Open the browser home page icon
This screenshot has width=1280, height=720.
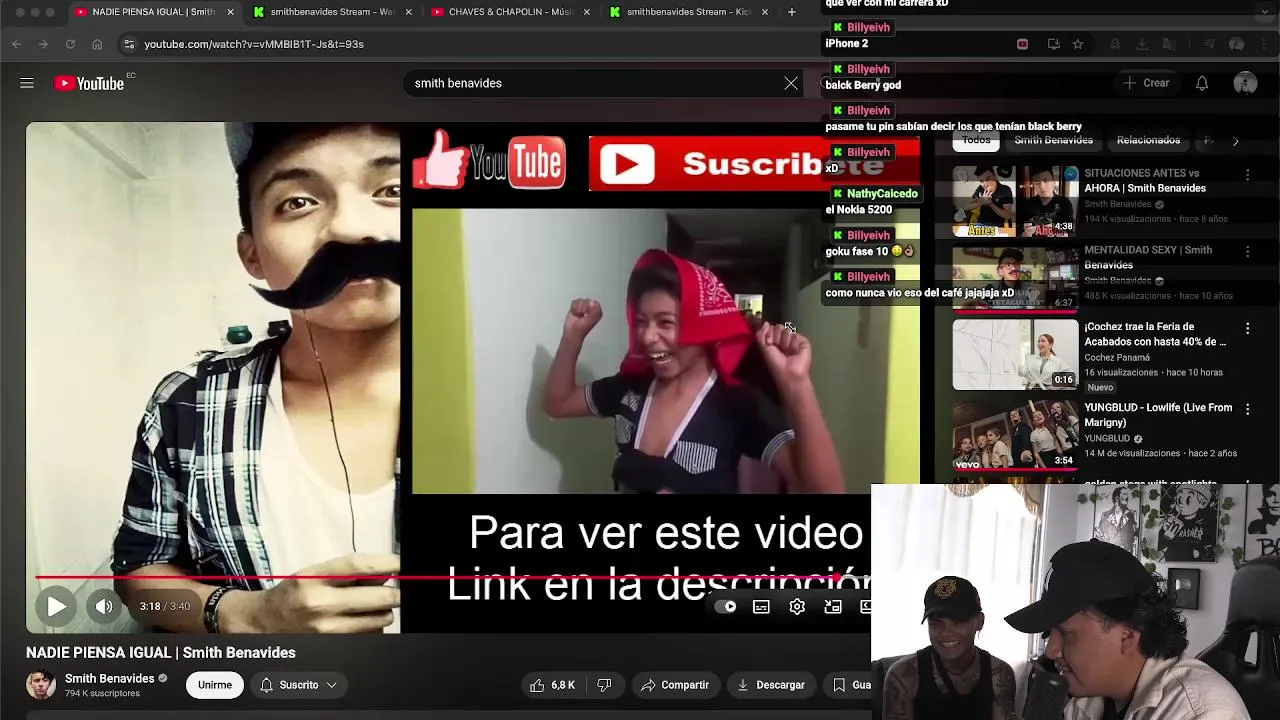pyautogui.click(x=97, y=44)
